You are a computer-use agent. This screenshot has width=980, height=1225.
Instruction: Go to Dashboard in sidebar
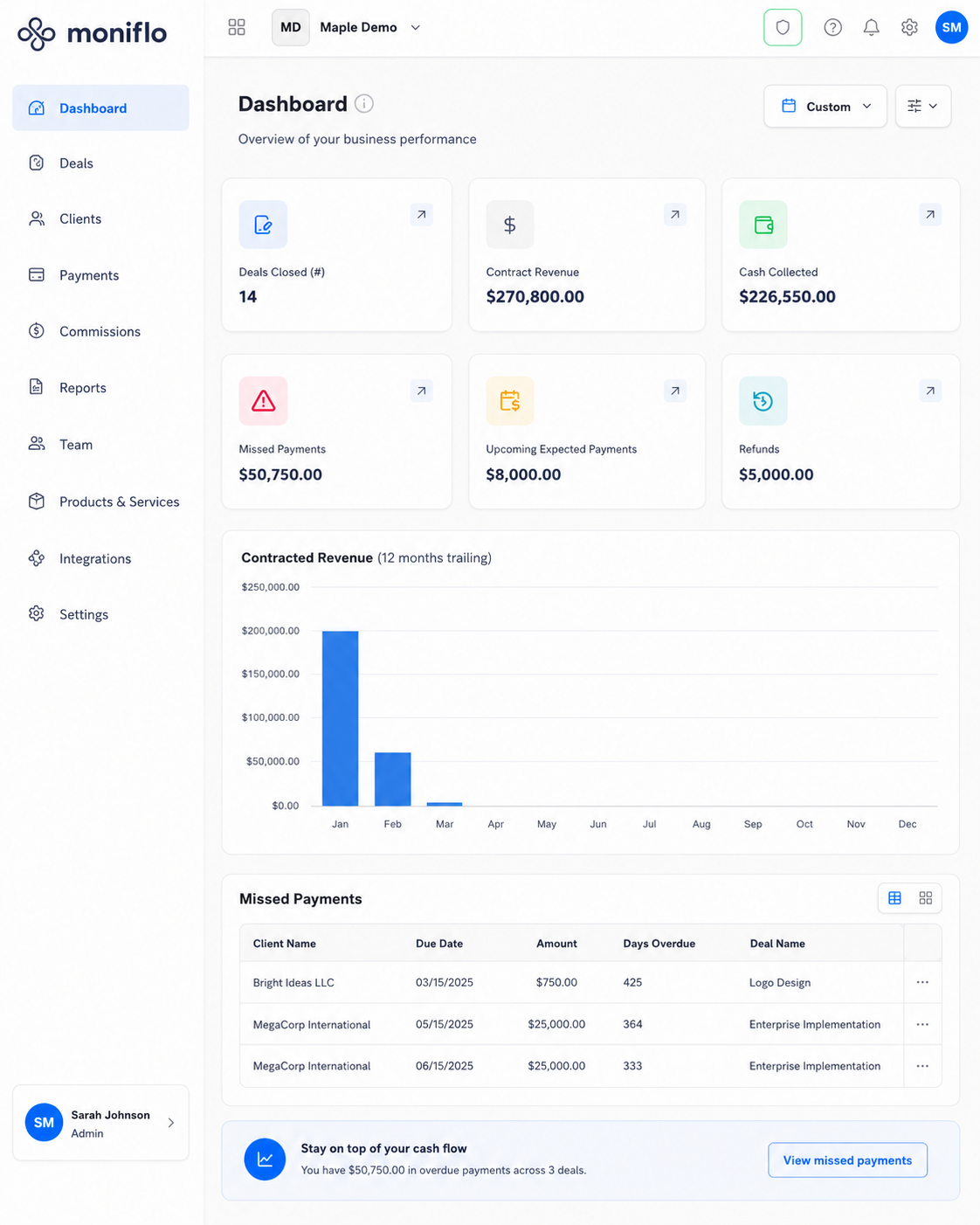100,108
